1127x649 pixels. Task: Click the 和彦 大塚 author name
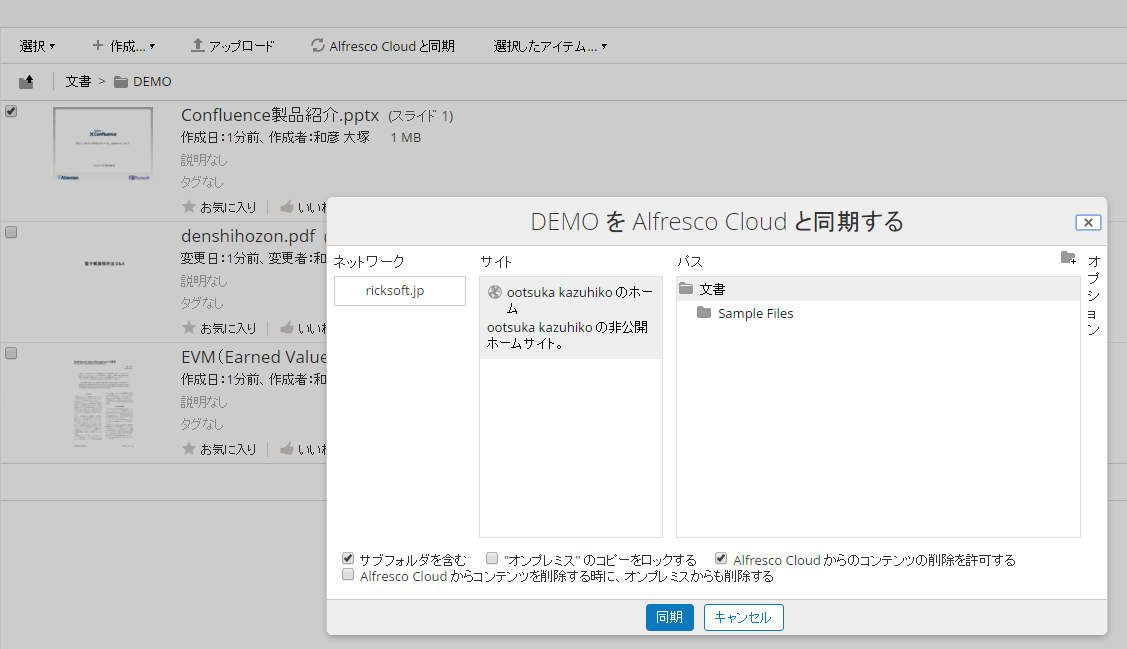click(x=341, y=137)
